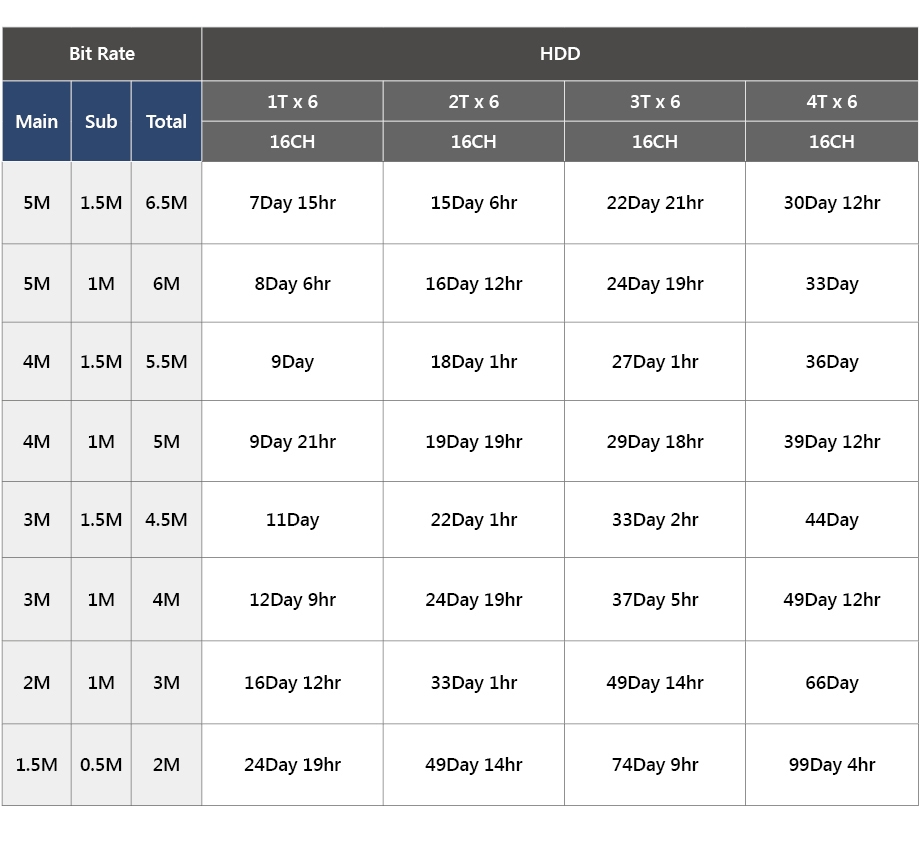This screenshot has width=920, height=850.
Task: Click the 2T x 6 column header
Action: pyautogui.click(x=473, y=101)
